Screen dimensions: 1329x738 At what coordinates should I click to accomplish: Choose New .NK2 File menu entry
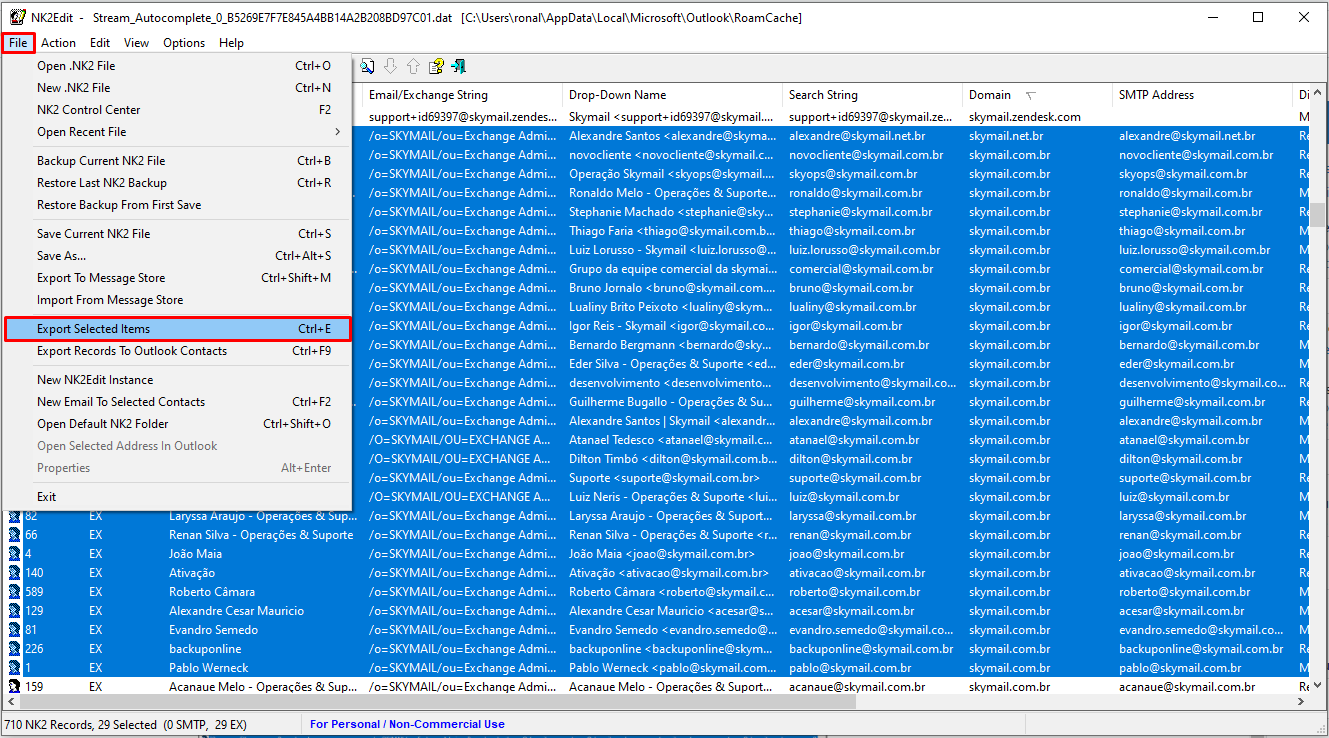tap(177, 88)
